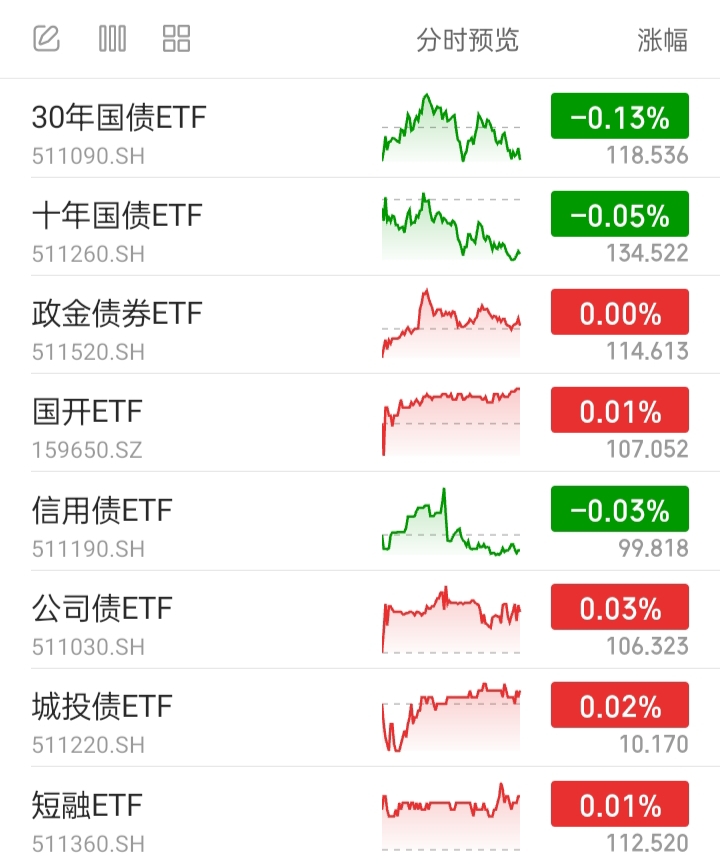Select 信用债ETF list item

click(x=102, y=510)
